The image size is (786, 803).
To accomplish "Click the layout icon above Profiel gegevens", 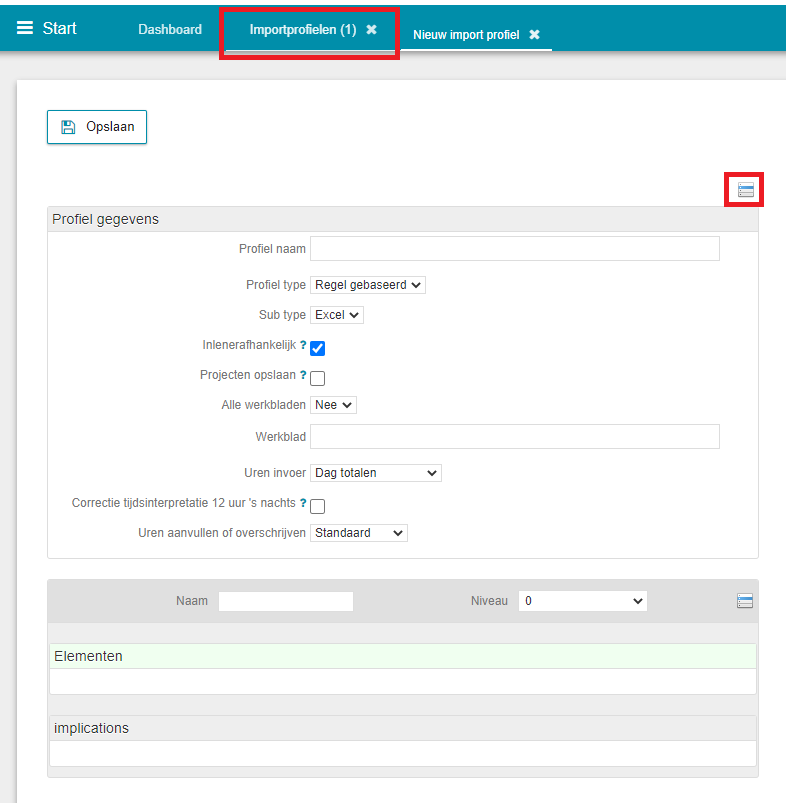I will point(745,190).
